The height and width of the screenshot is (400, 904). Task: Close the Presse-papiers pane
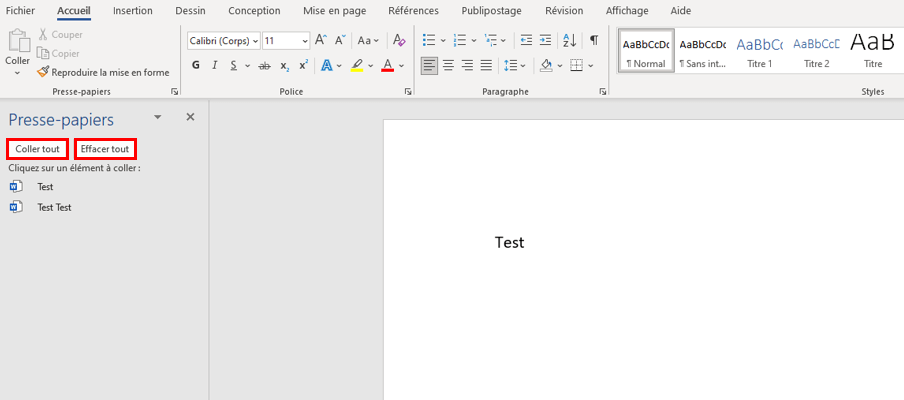pyautogui.click(x=190, y=117)
